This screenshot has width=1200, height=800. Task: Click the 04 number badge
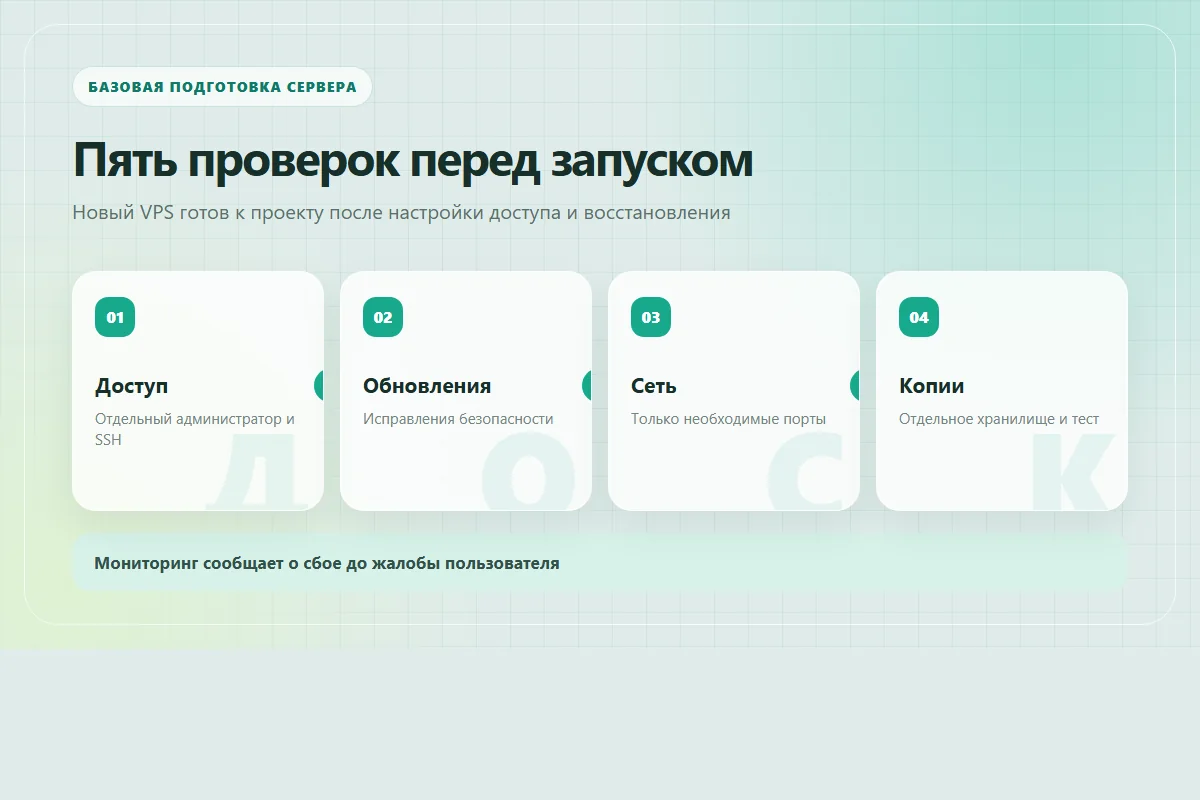[919, 317]
